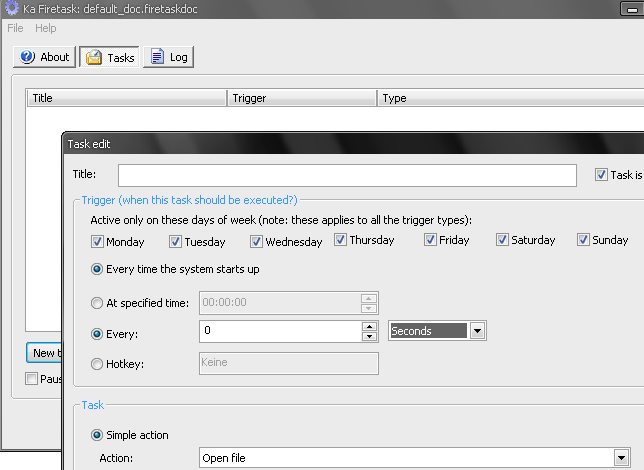Image resolution: width=644 pixels, height=470 pixels.
Task: Open the Action dropdown showing Open file
Action: [619, 458]
